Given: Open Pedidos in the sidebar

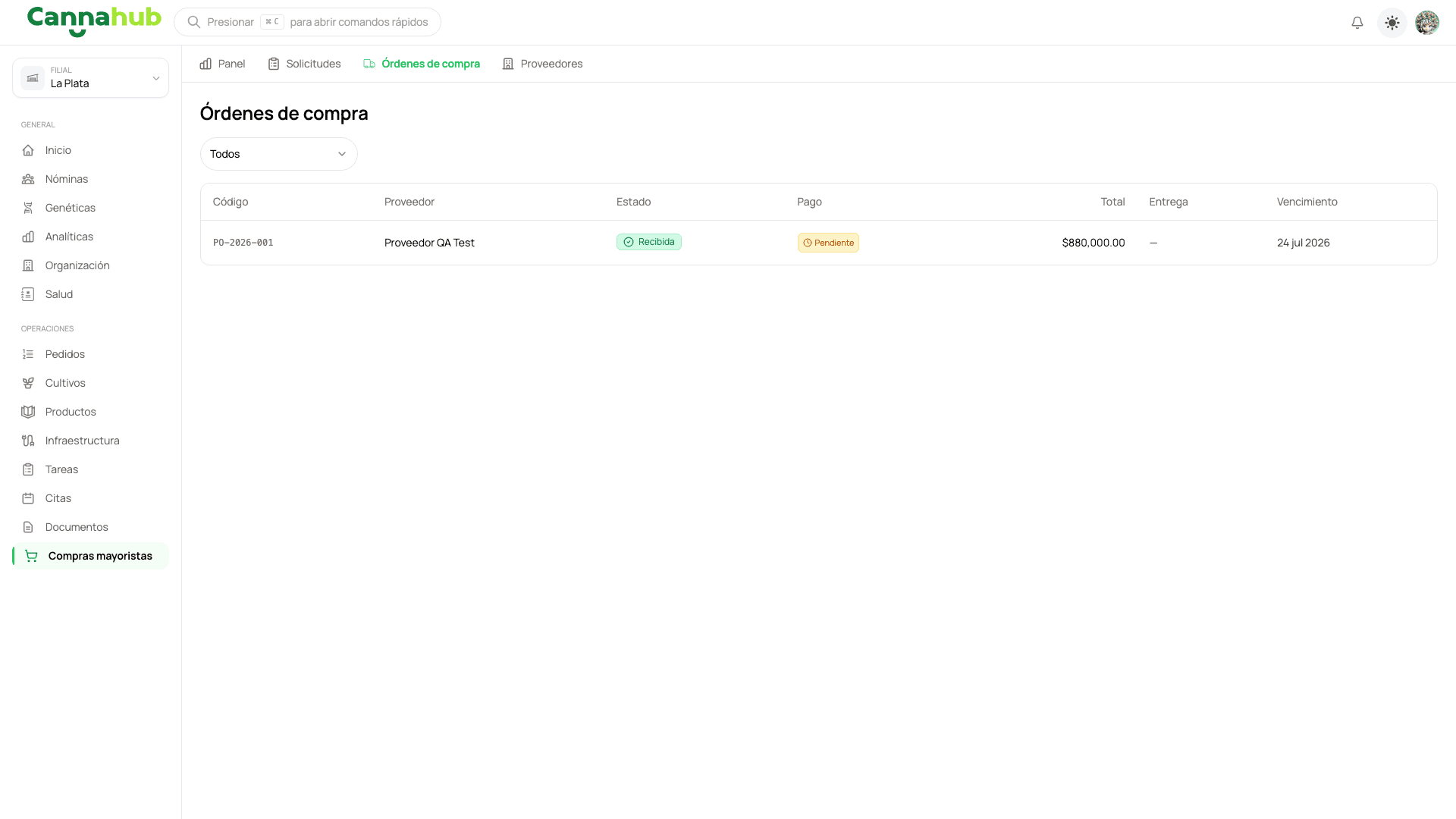Looking at the screenshot, I should pos(90,354).
